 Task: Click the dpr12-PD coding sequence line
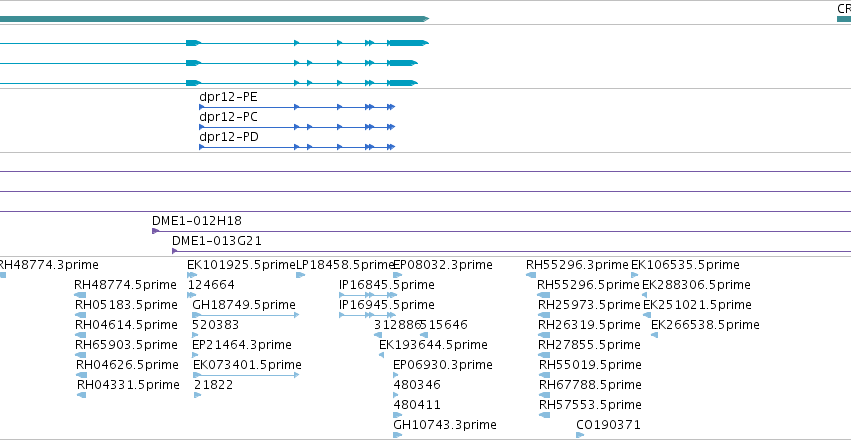297,147
